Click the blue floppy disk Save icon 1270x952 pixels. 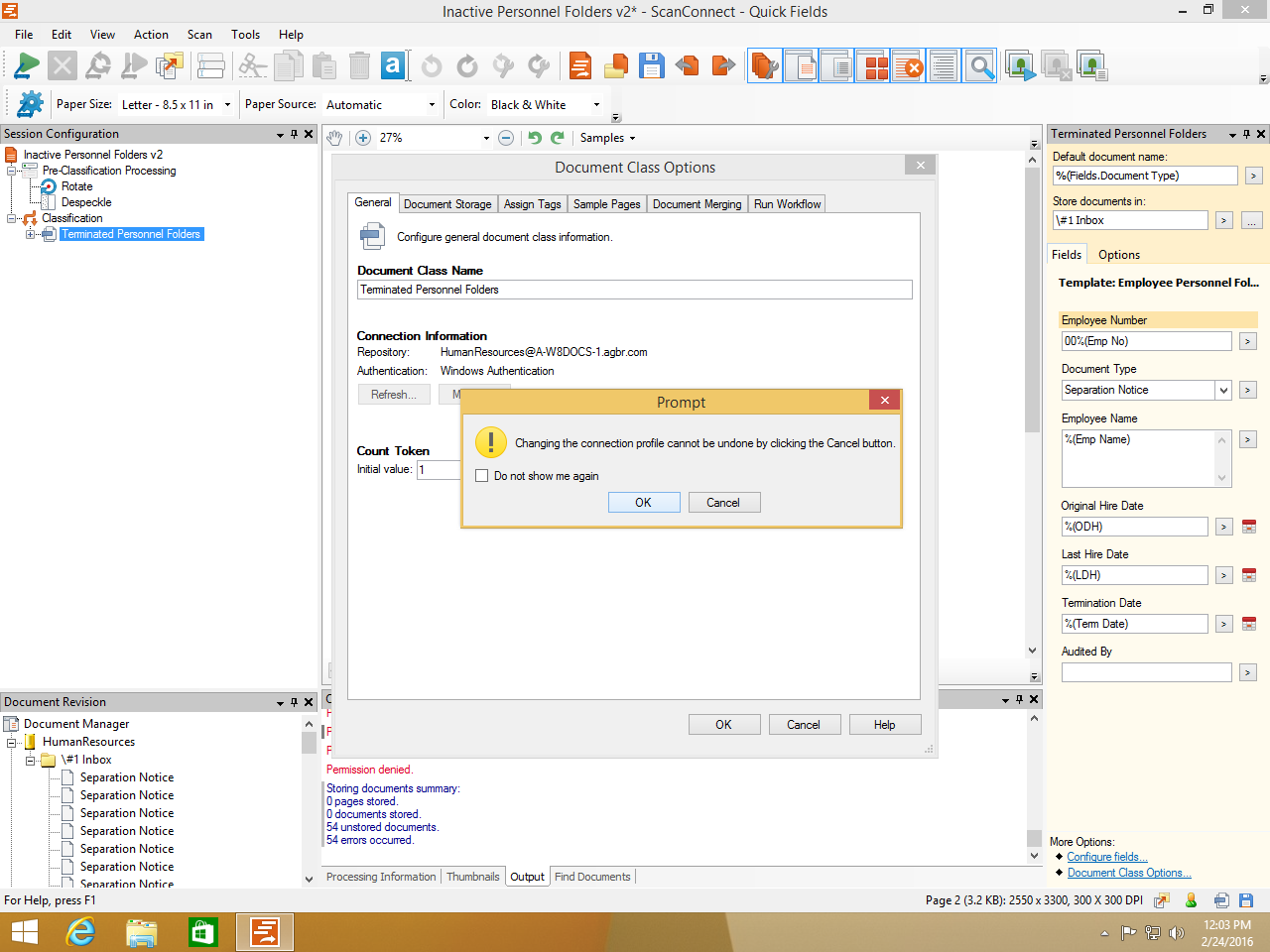coord(652,66)
